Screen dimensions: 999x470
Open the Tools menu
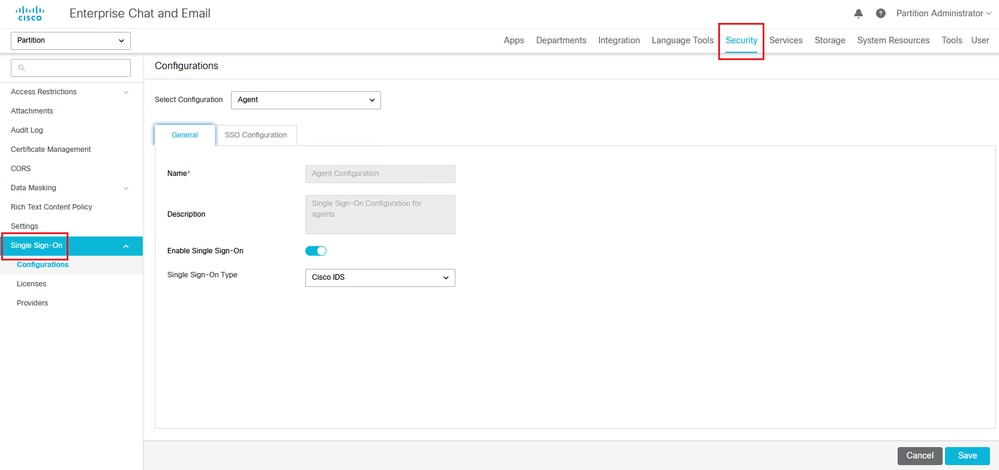point(951,40)
